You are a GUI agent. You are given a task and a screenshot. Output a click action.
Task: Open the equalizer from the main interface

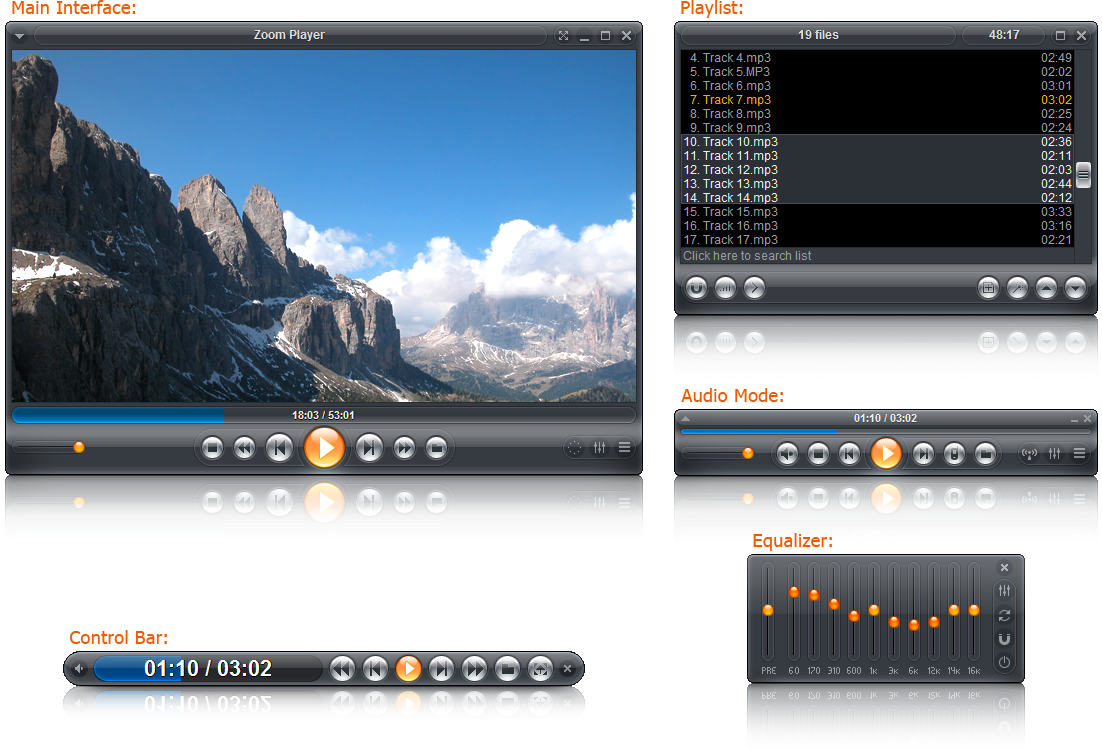(599, 448)
